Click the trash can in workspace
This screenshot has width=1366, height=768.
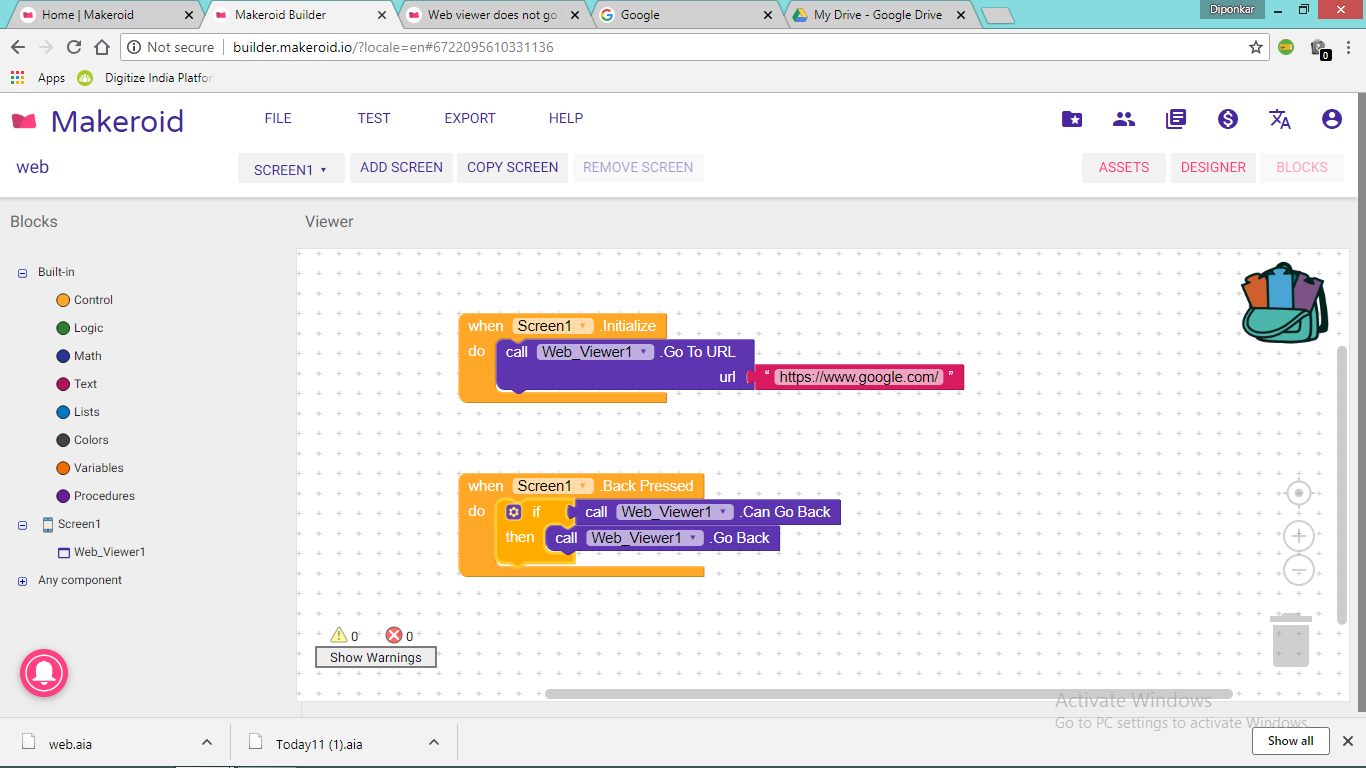pyautogui.click(x=1290, y=640)
